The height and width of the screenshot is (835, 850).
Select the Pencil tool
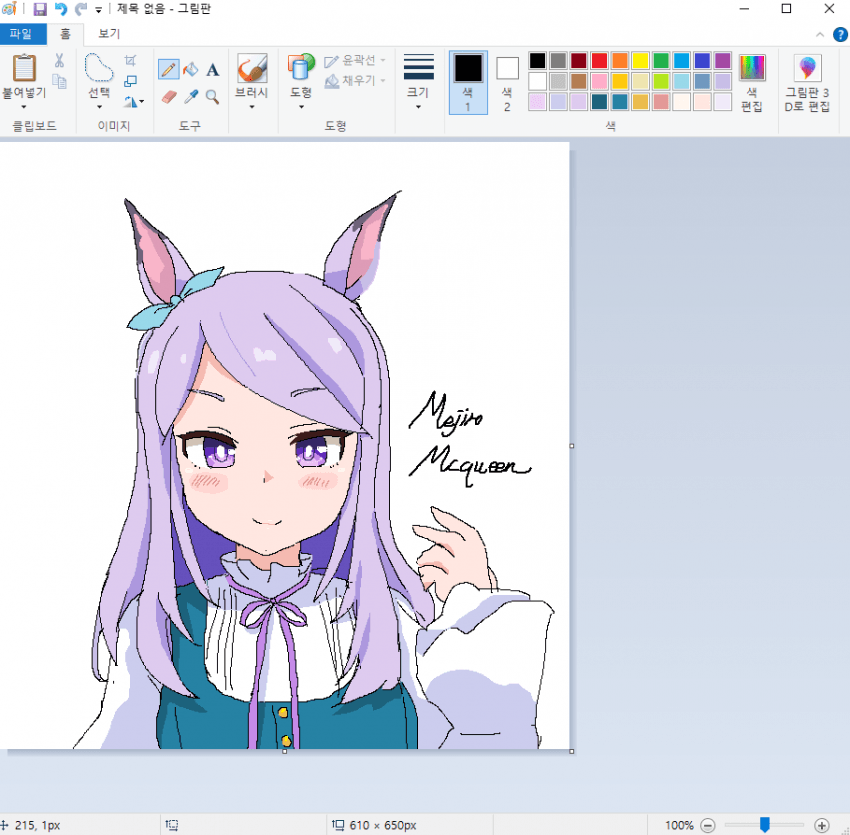tap(169, 69)
